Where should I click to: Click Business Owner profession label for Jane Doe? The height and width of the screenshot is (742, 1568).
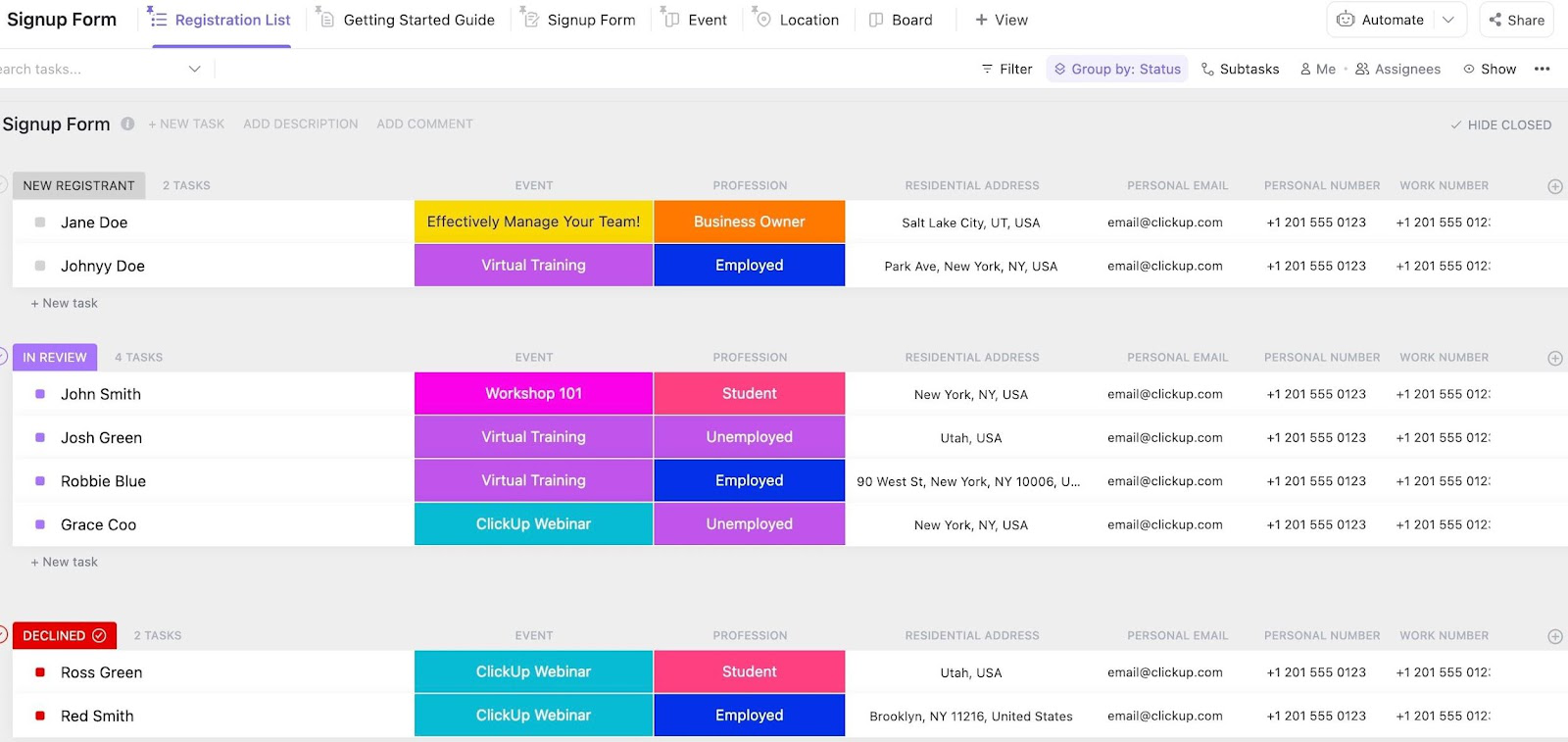click(x=749, y=223)
